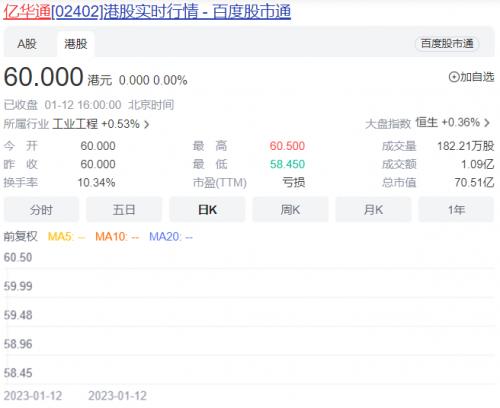Screen dimensions: 500x408
Task: Click the plus icon beside 加自选
Action: coord(454,77)
